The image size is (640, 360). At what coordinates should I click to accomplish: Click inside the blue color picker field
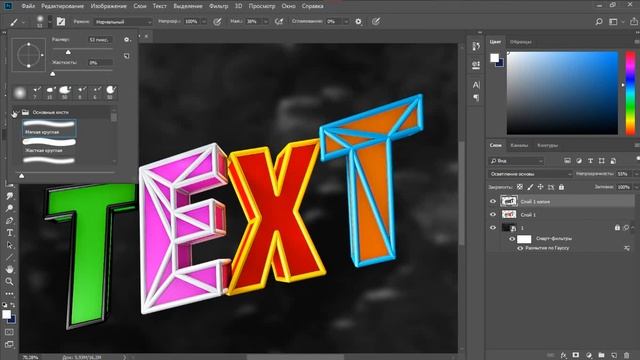(562, 93)
